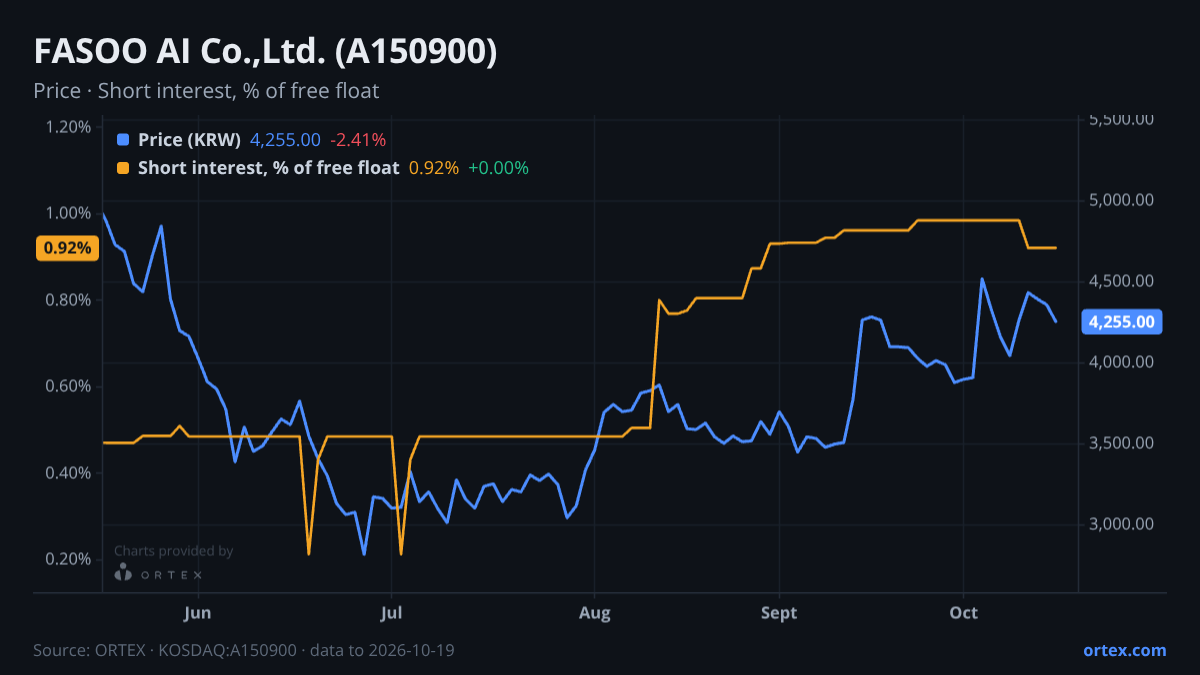This screenshot has height=675, width=1200.
Task: Click the 4,255.00 value in the legend
Action: point(285,140)
